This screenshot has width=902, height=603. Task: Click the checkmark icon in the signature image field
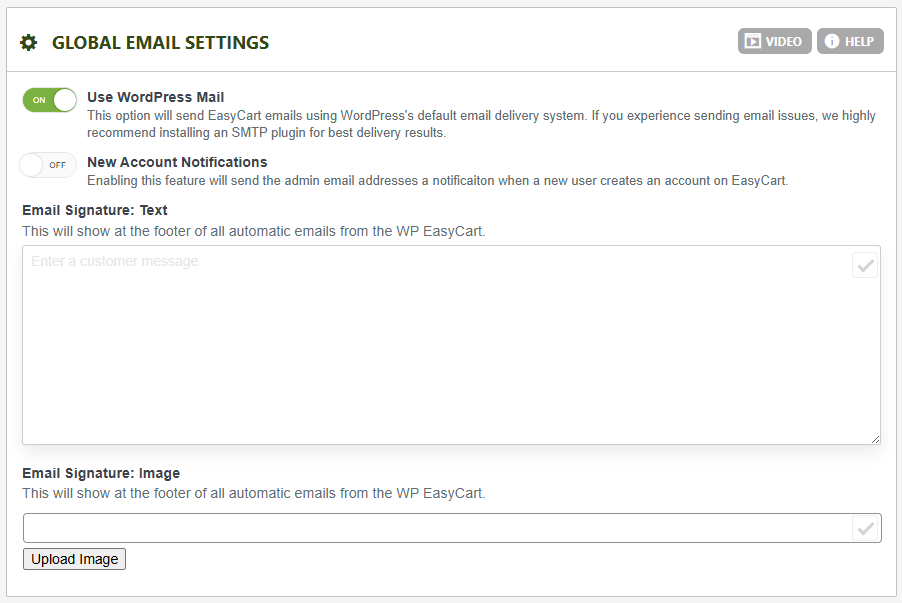click(x=865, y=528)
